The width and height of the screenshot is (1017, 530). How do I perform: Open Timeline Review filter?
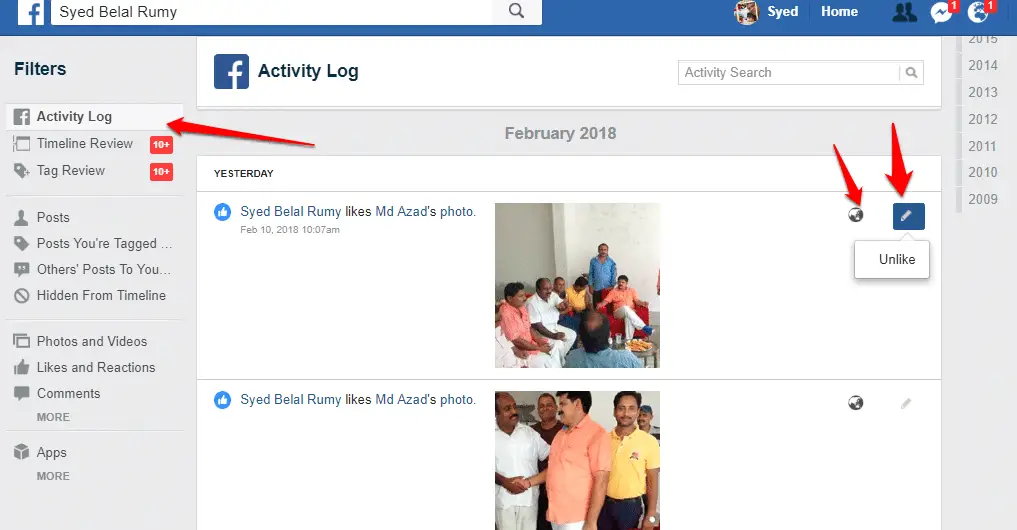(84, 143)
